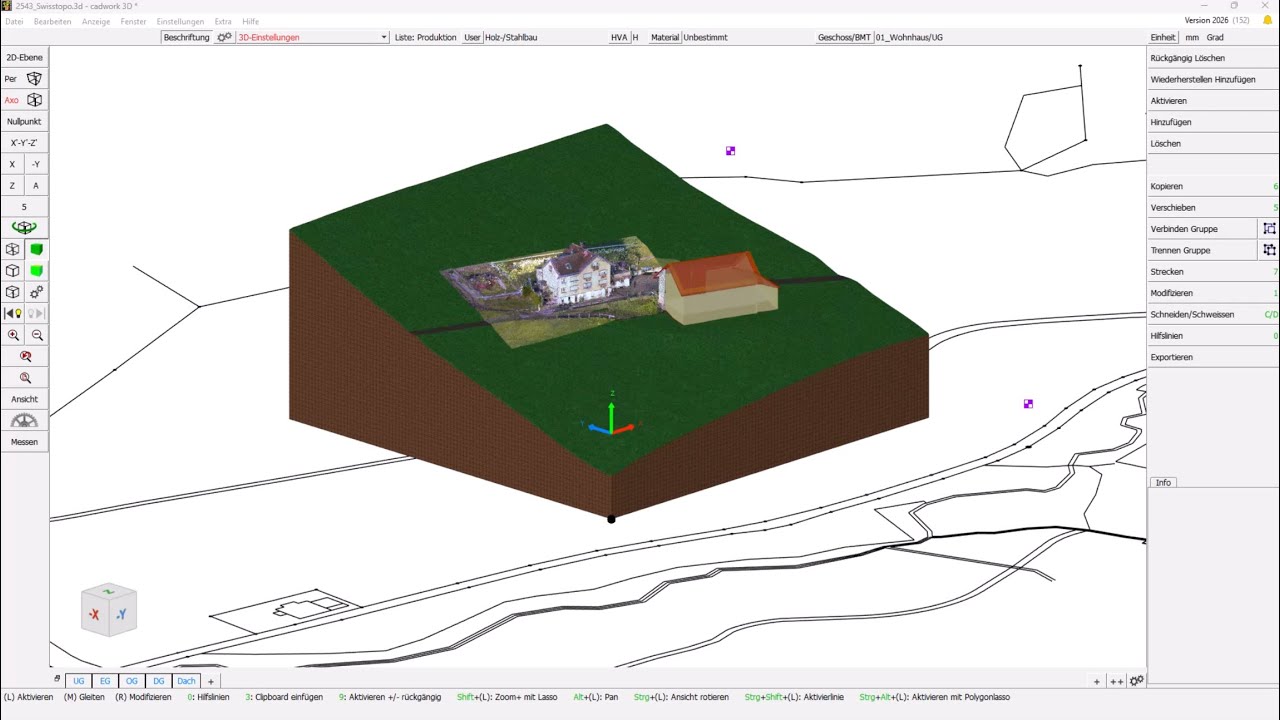Click the A view button
This screenshot has width=1280, height=720.
click(36, 186)
